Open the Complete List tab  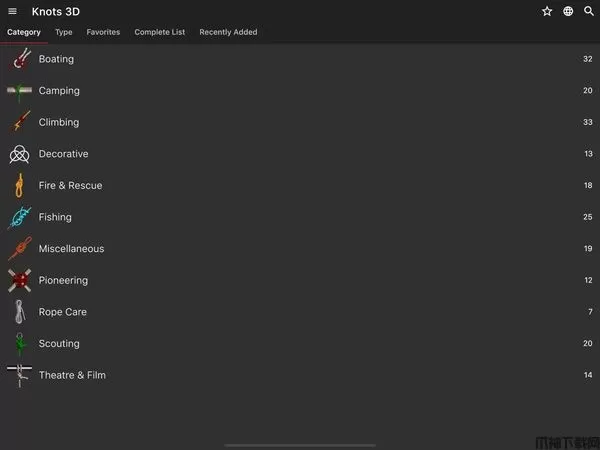[160, 32]
